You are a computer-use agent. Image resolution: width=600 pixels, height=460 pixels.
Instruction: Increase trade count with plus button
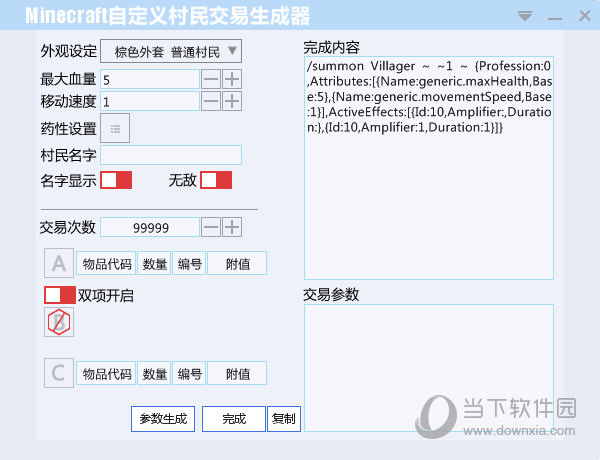tap(232, 227)
